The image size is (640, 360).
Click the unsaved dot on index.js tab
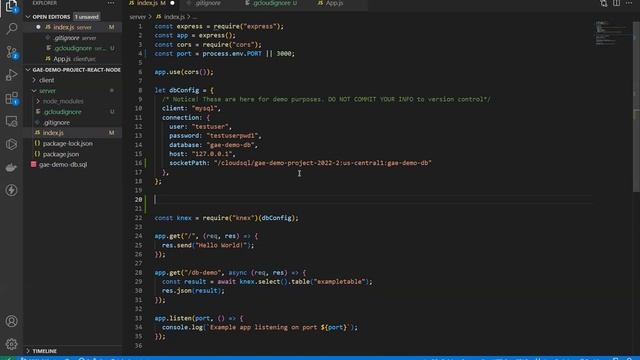coord(172,3)
